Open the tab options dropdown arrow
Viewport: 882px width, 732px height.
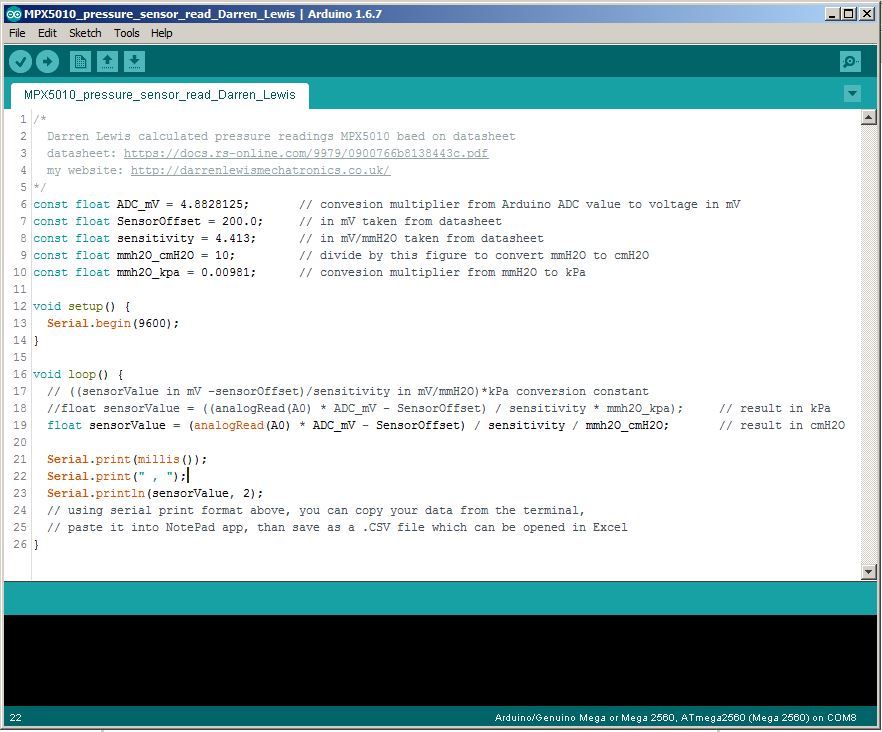pos(852,92)
